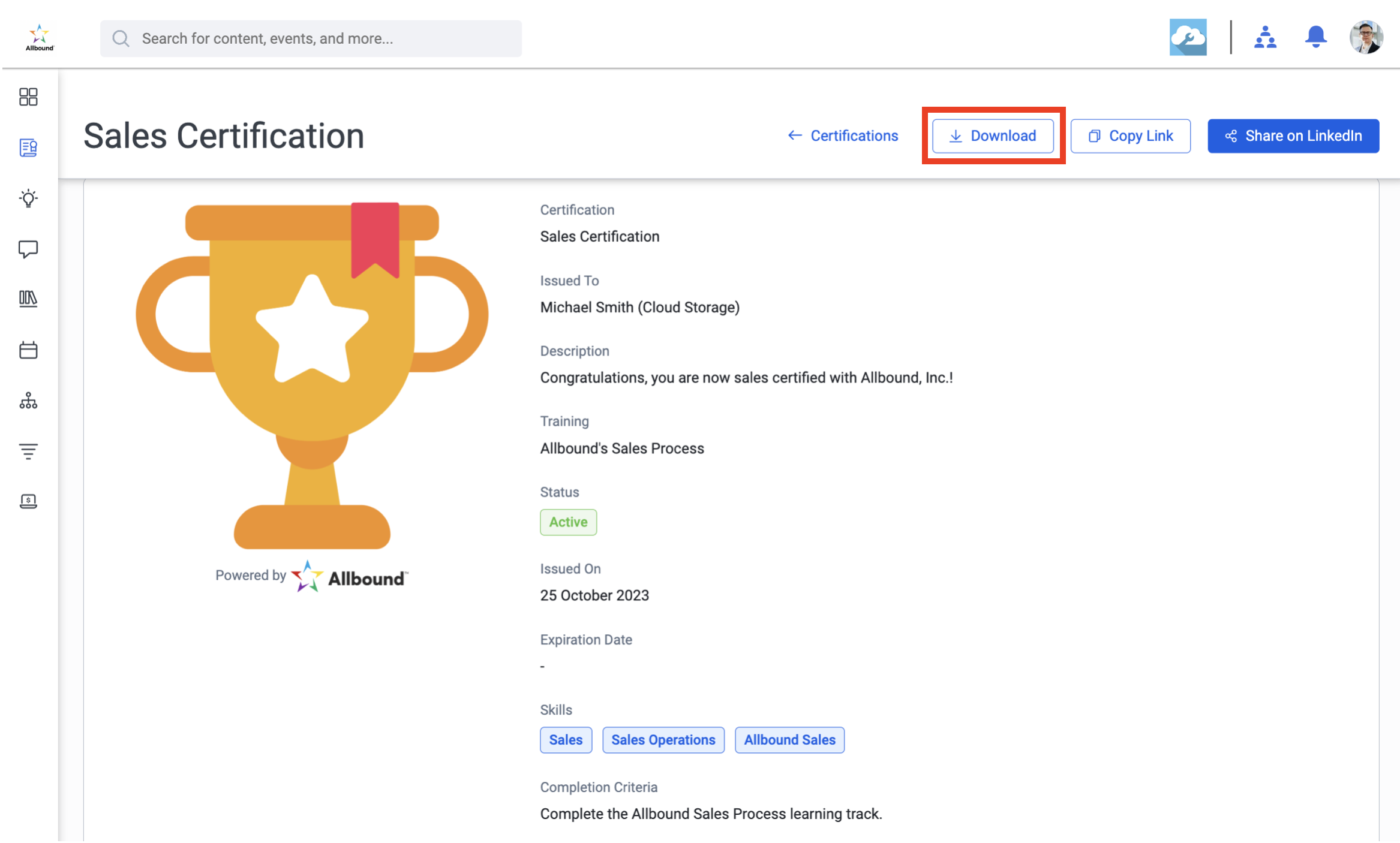
Task: Click the Active status badge
Action: pyautogui.click(x=568, y=522)
